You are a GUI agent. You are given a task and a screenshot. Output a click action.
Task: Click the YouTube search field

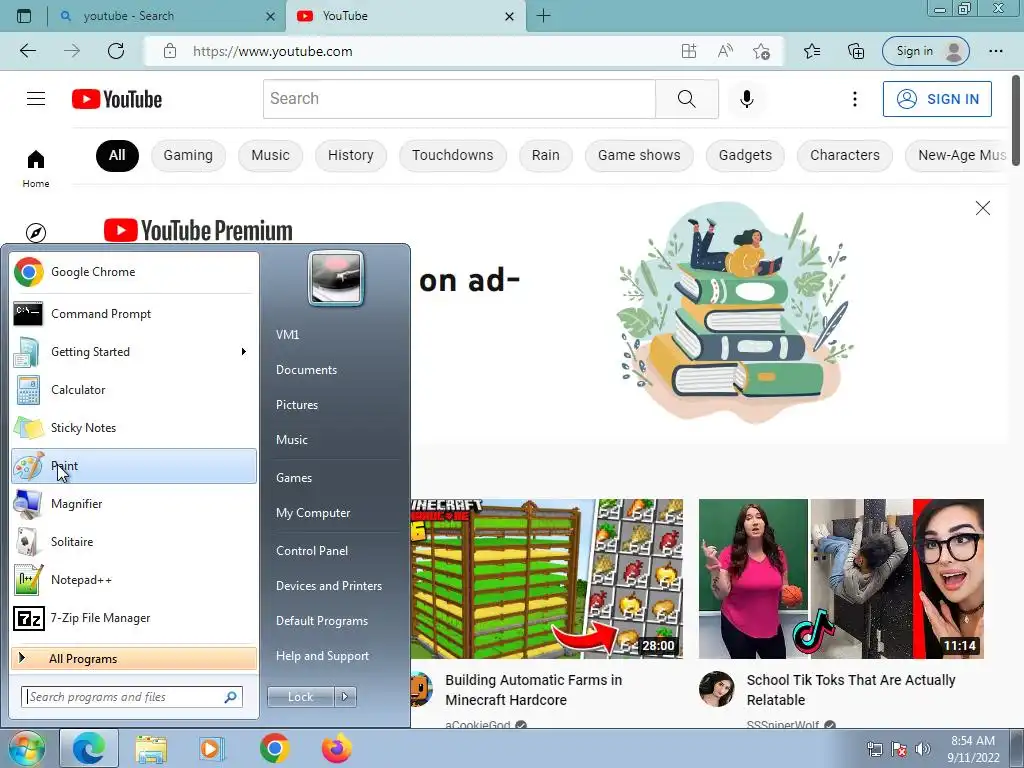click(459, 99)
